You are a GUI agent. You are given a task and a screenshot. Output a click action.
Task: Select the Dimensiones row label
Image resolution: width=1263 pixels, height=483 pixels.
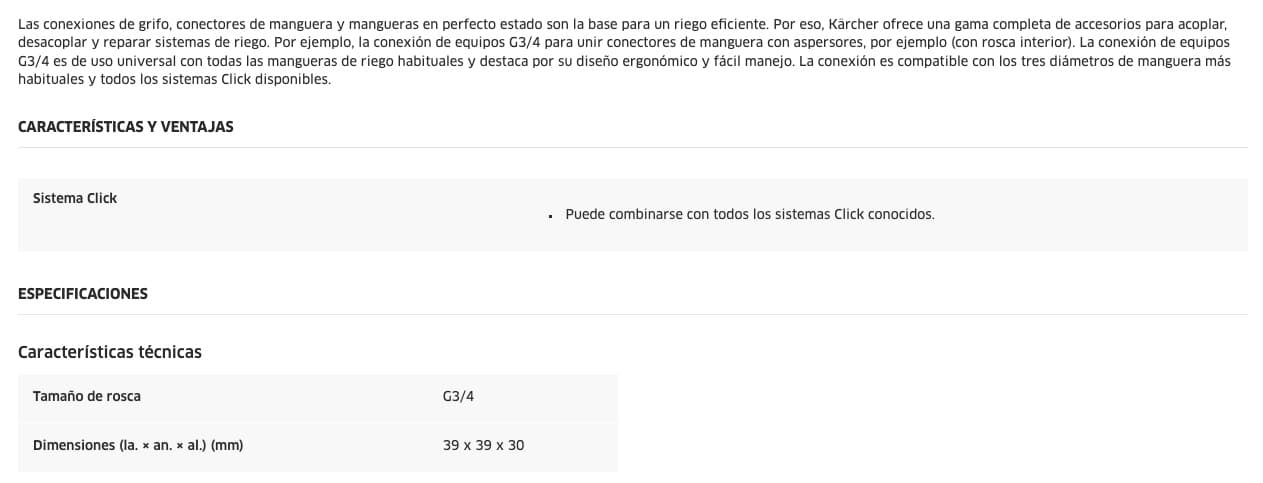coord(138,445)
